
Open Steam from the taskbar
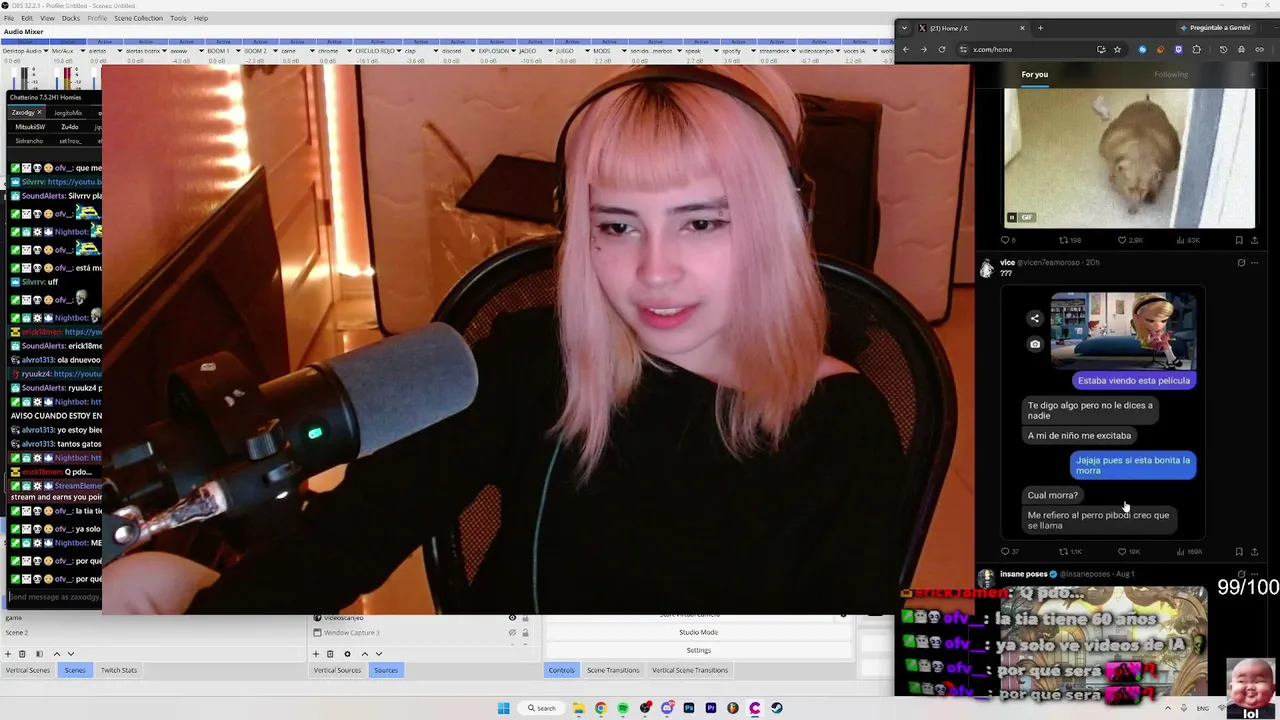click(777, 708)
